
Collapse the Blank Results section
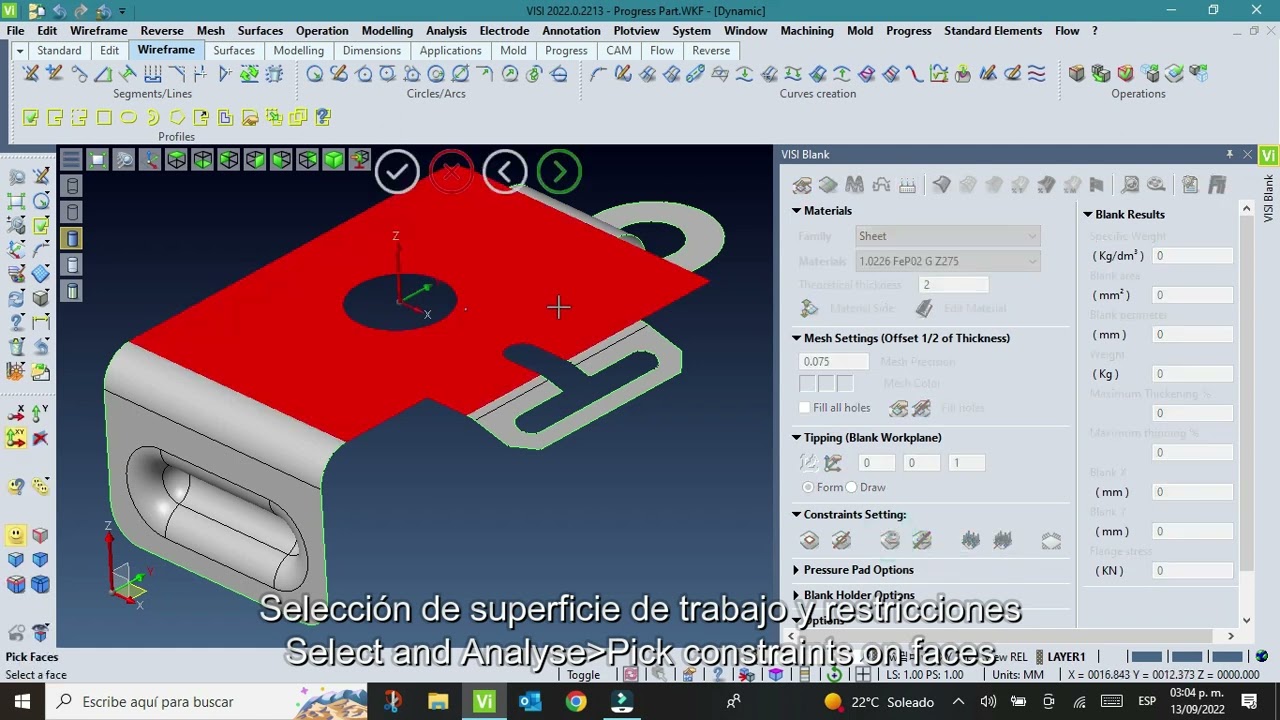[x=1087, y=214]
